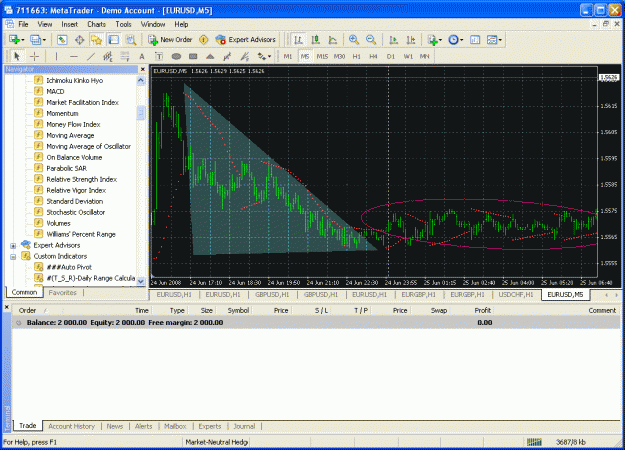
Task: Open the File menu
Action: click(23, 24)
